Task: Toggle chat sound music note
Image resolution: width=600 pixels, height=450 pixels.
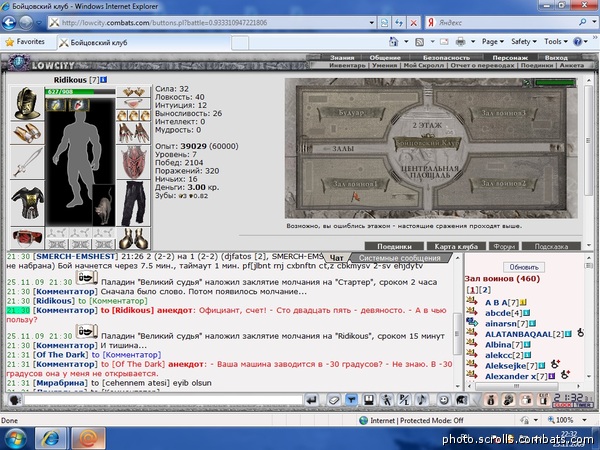Action: click(x=421, y=400)
